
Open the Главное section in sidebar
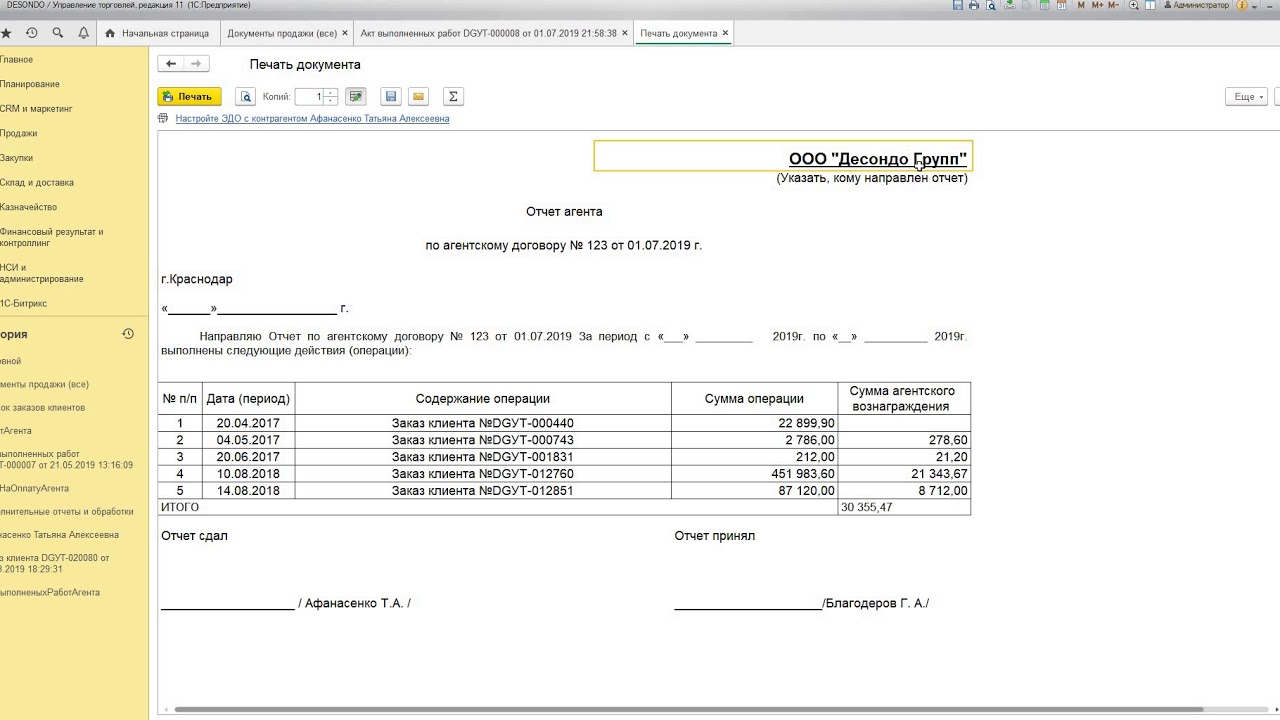click(x=16, y=60)
